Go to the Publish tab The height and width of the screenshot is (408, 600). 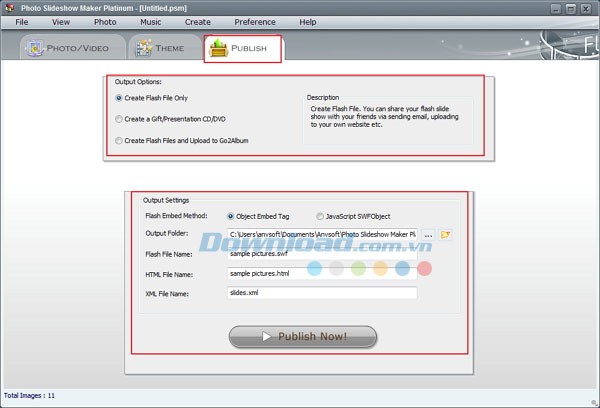pyautogui.click(x=242, y=48)
